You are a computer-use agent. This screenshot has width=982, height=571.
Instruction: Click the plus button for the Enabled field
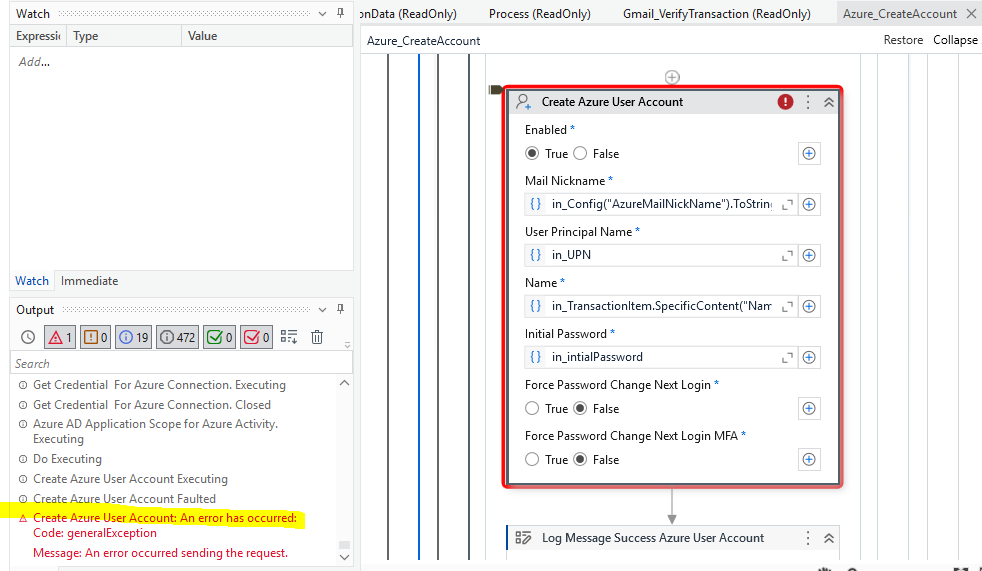[x=809, y=153]
